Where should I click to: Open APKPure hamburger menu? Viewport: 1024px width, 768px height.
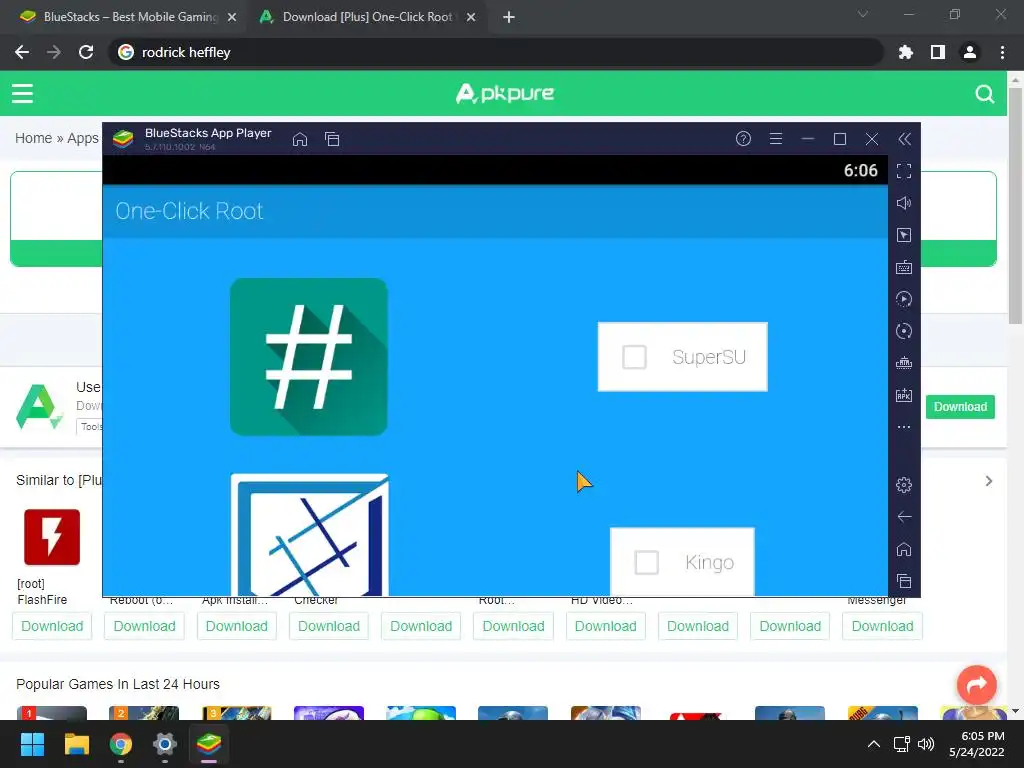[x=22, y=93]
